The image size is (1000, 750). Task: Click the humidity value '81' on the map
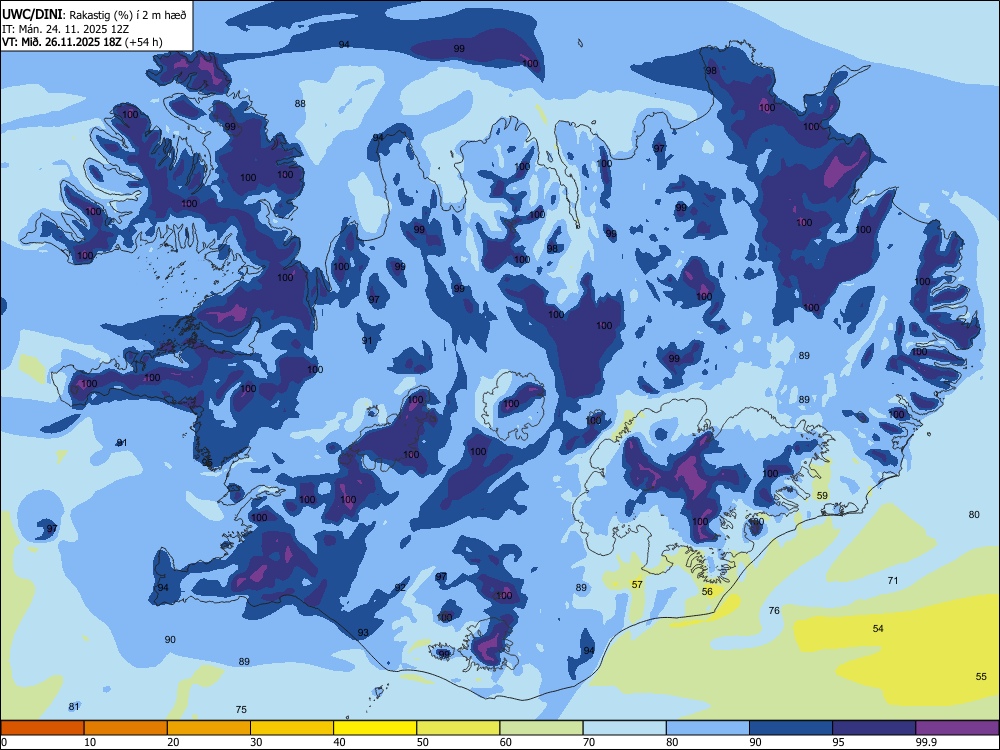pyautogui.click(x=74, y=706)
